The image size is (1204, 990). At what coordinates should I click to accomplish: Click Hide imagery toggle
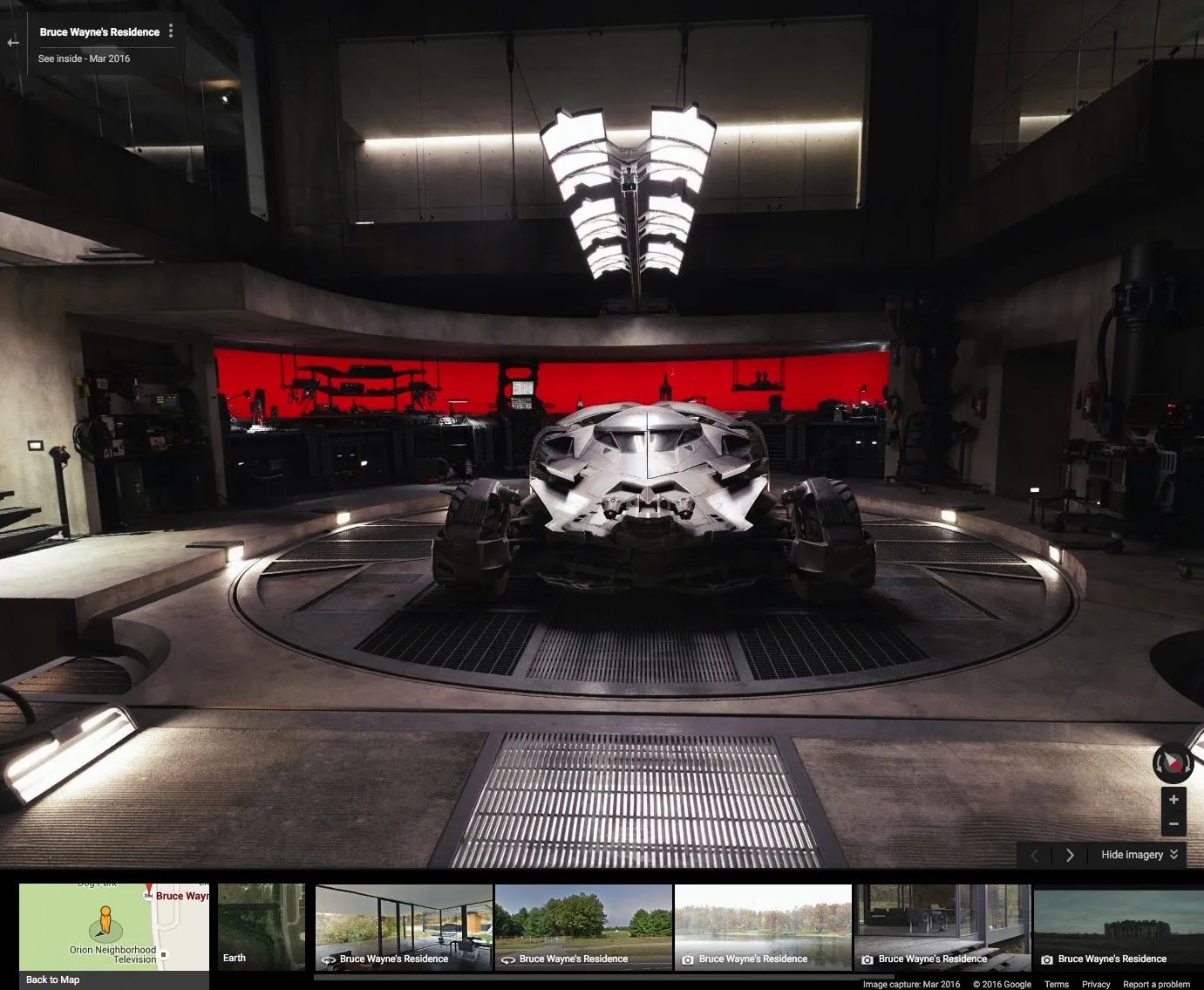(1139, 855)
